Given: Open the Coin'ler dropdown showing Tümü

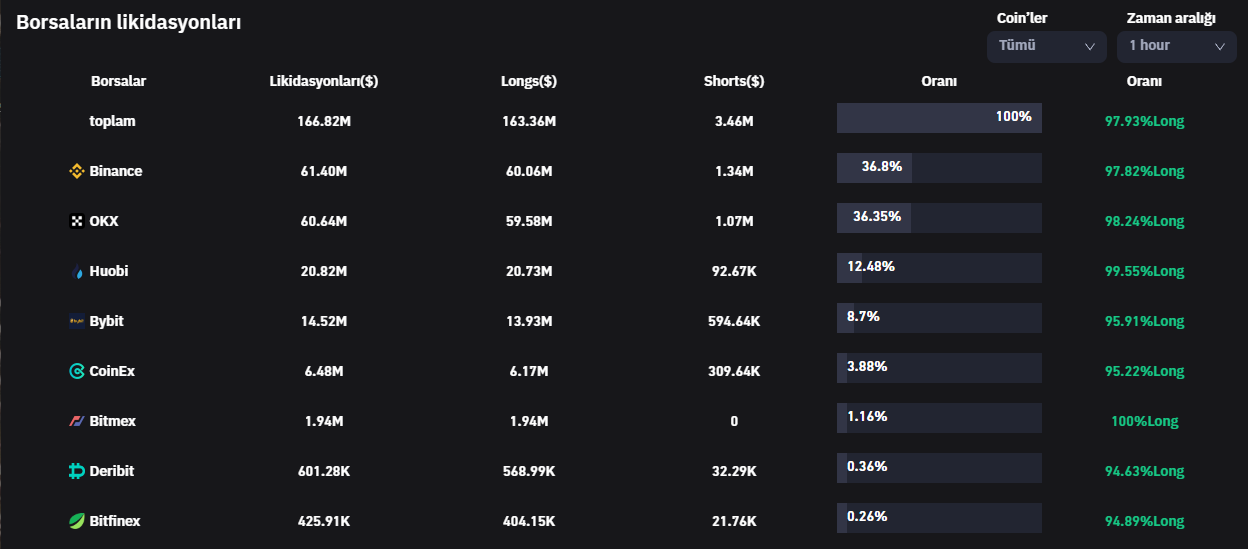Looking at the screenshot, I should pyautogui.click(x=1046, y=46).
